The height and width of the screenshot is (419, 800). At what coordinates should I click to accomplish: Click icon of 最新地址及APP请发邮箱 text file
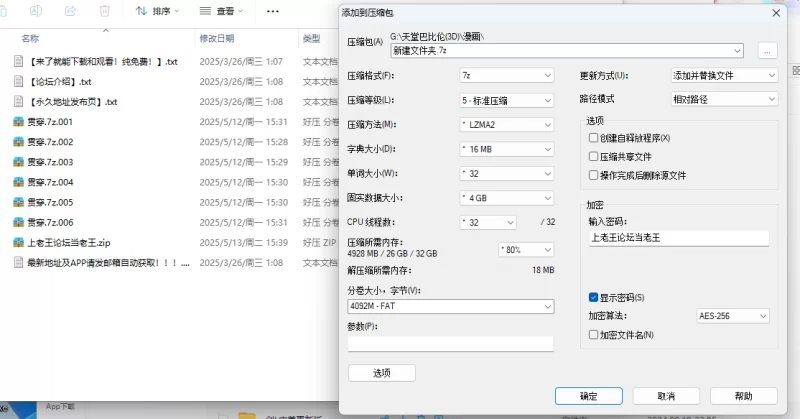18,263
